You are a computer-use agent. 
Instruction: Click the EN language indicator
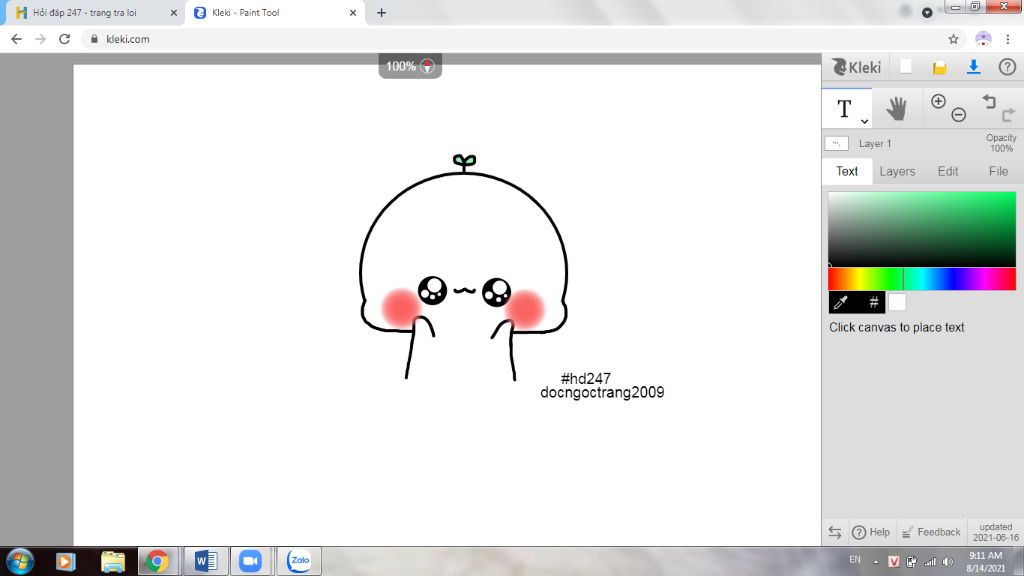pos(855,560)
